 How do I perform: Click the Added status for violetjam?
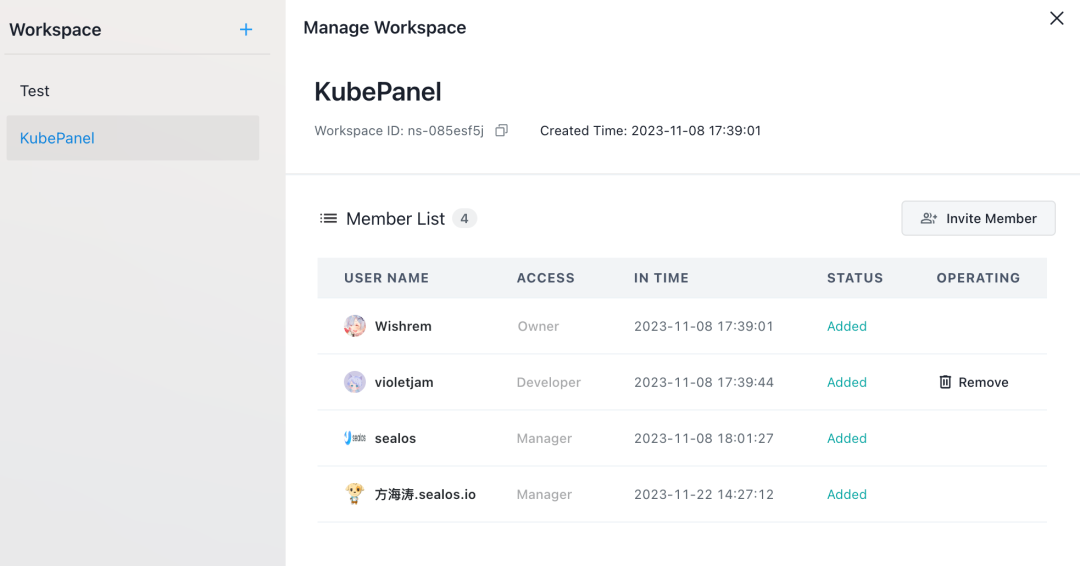coord(847,382)
